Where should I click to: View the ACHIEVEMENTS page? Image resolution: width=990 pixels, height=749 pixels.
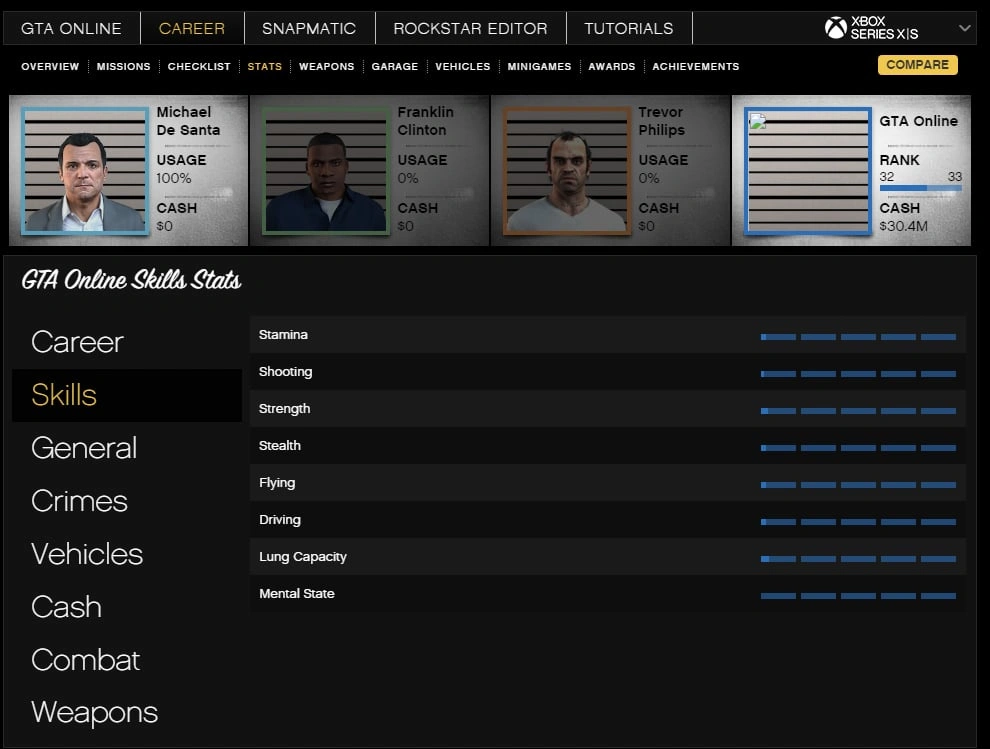pos(695,66)
